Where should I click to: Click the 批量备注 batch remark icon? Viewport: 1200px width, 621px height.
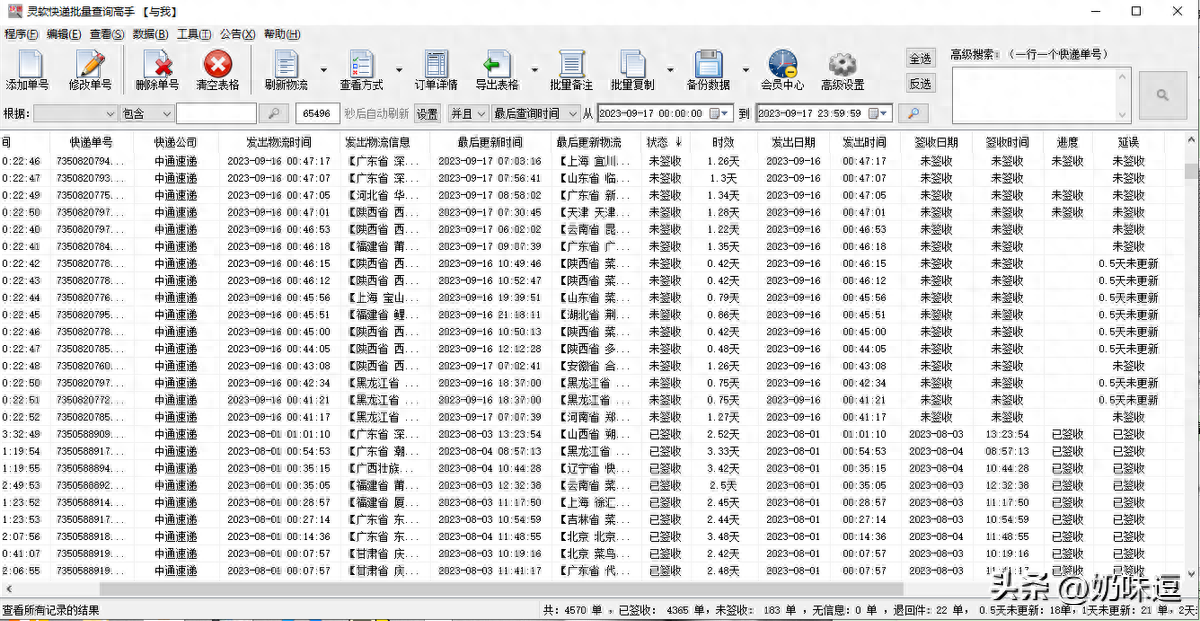pos(571,66)
